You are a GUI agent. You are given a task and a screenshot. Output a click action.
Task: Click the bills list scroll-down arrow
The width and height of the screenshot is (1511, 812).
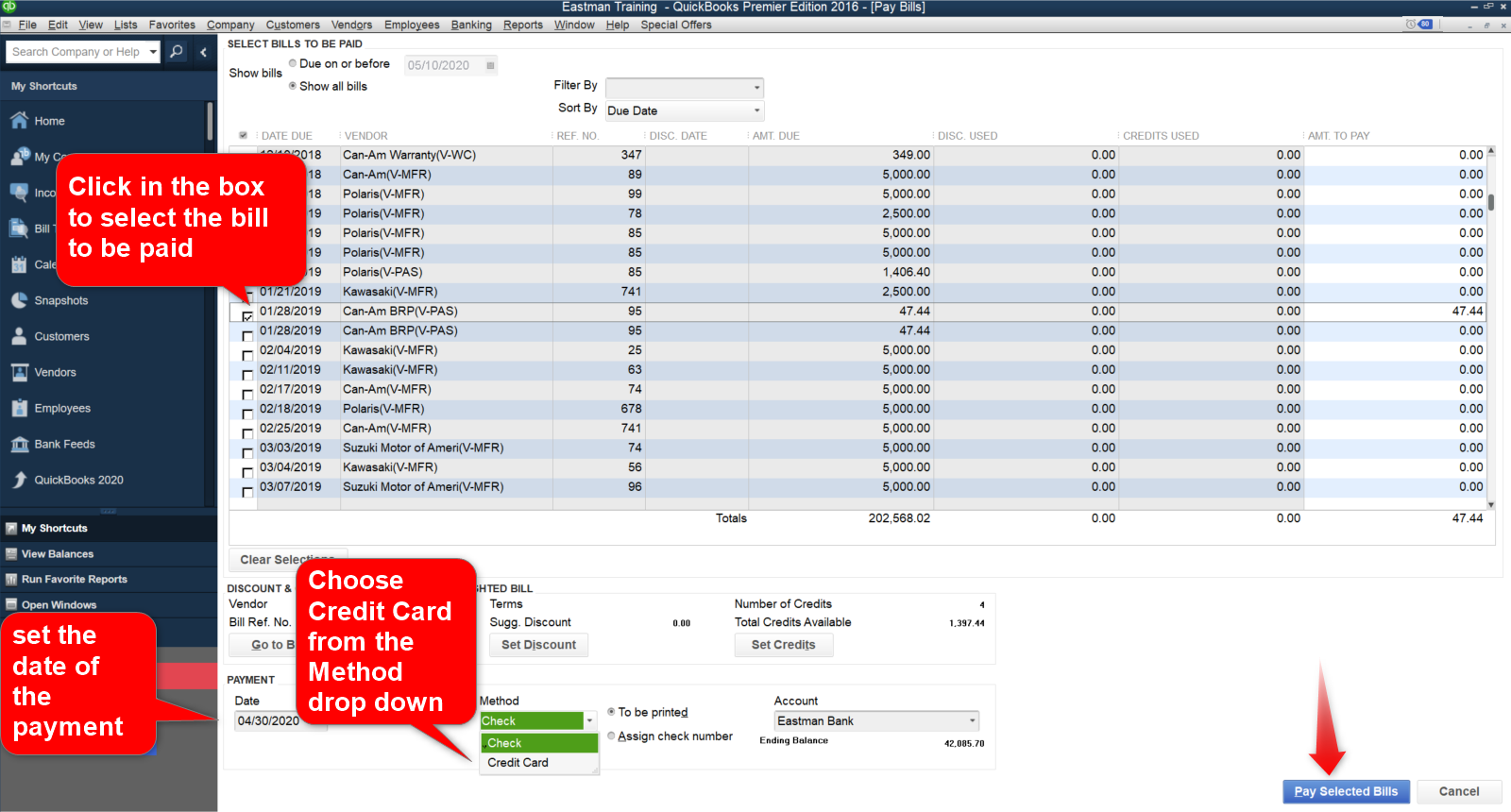coord(1491,505)
